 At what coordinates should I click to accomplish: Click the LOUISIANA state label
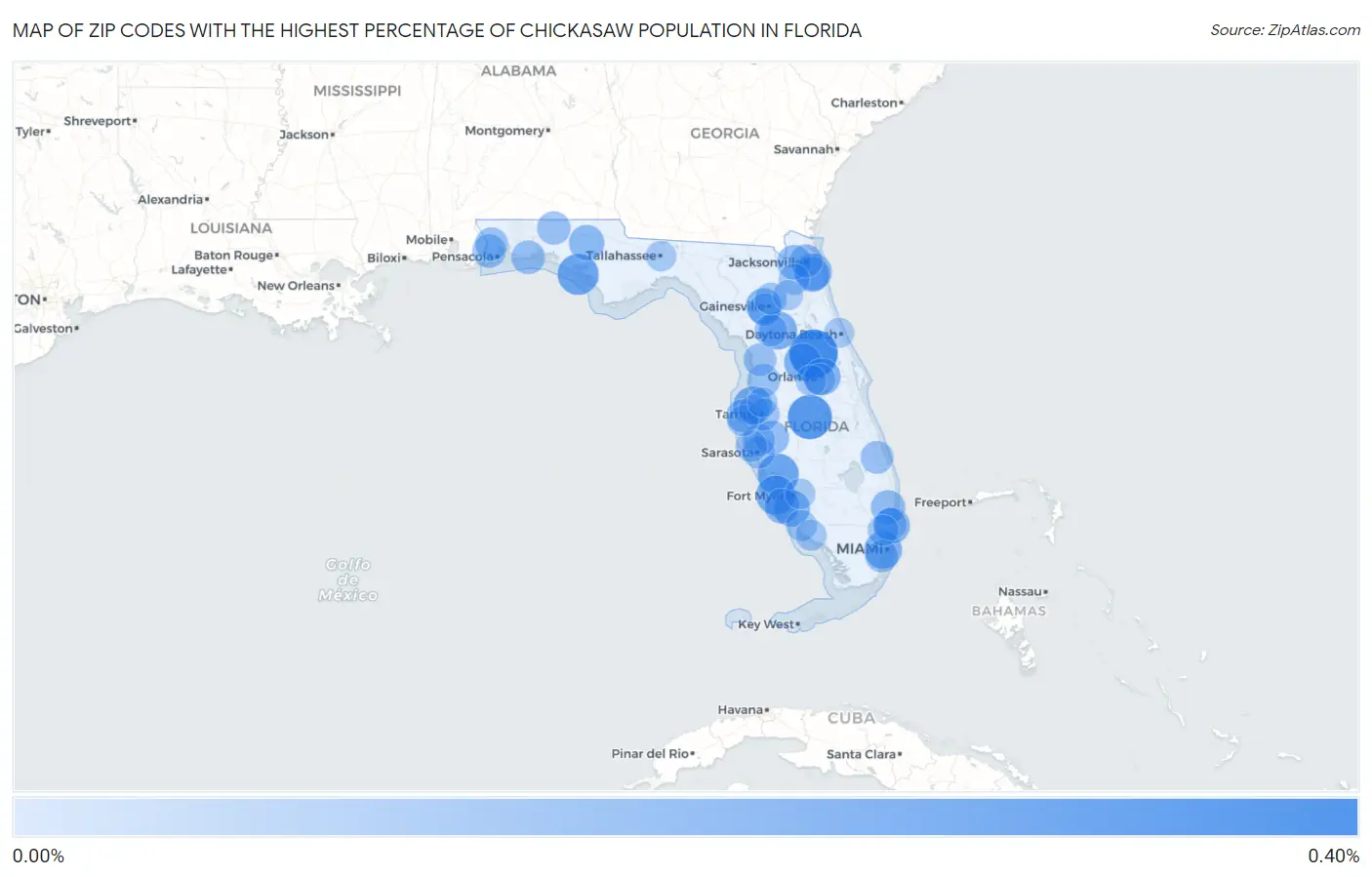click(x=231, y=228)
